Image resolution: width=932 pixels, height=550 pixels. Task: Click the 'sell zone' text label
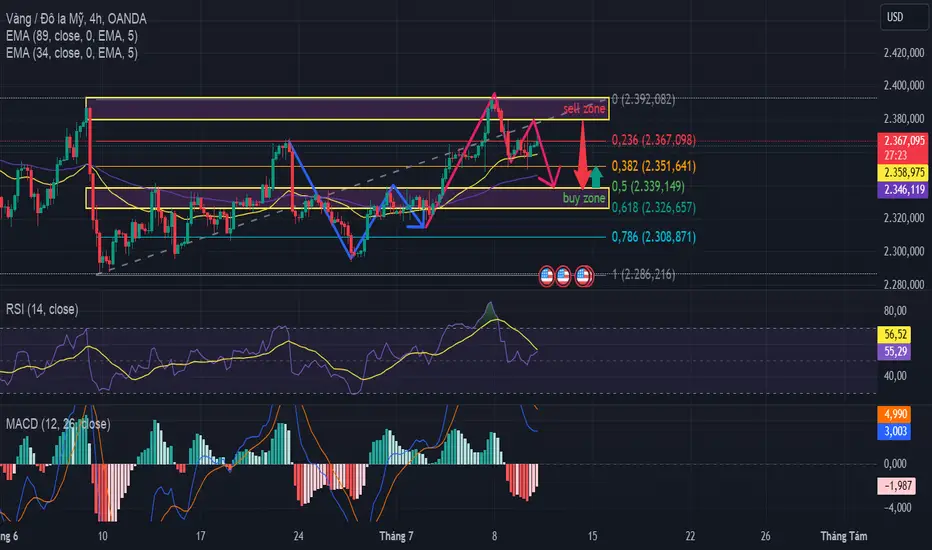point(584,109)
